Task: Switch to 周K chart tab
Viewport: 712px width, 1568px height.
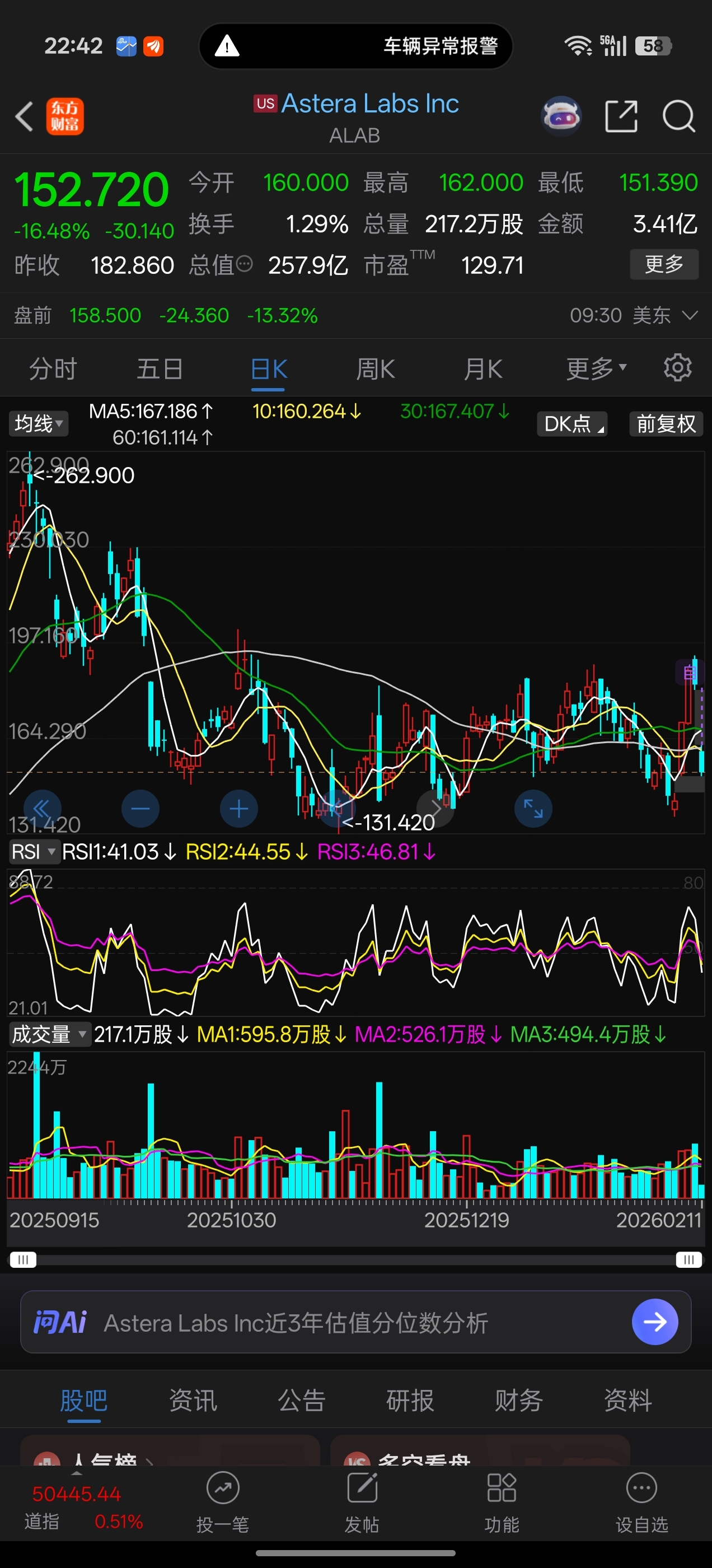Action: click(376, 368)
